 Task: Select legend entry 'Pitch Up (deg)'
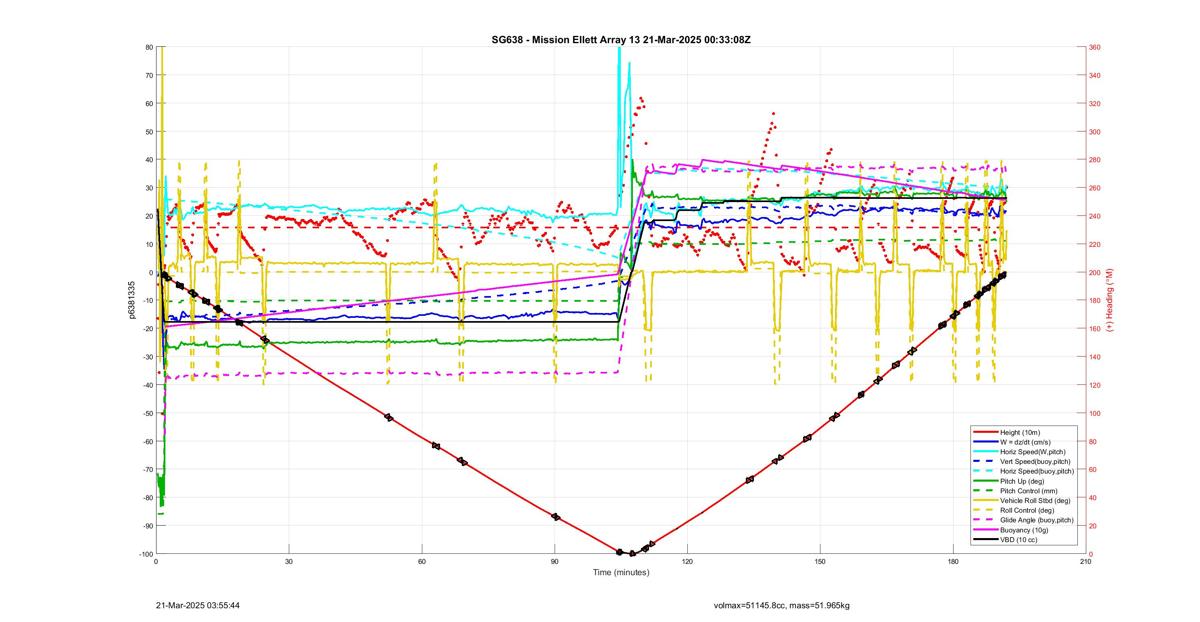coord(1024,481)
